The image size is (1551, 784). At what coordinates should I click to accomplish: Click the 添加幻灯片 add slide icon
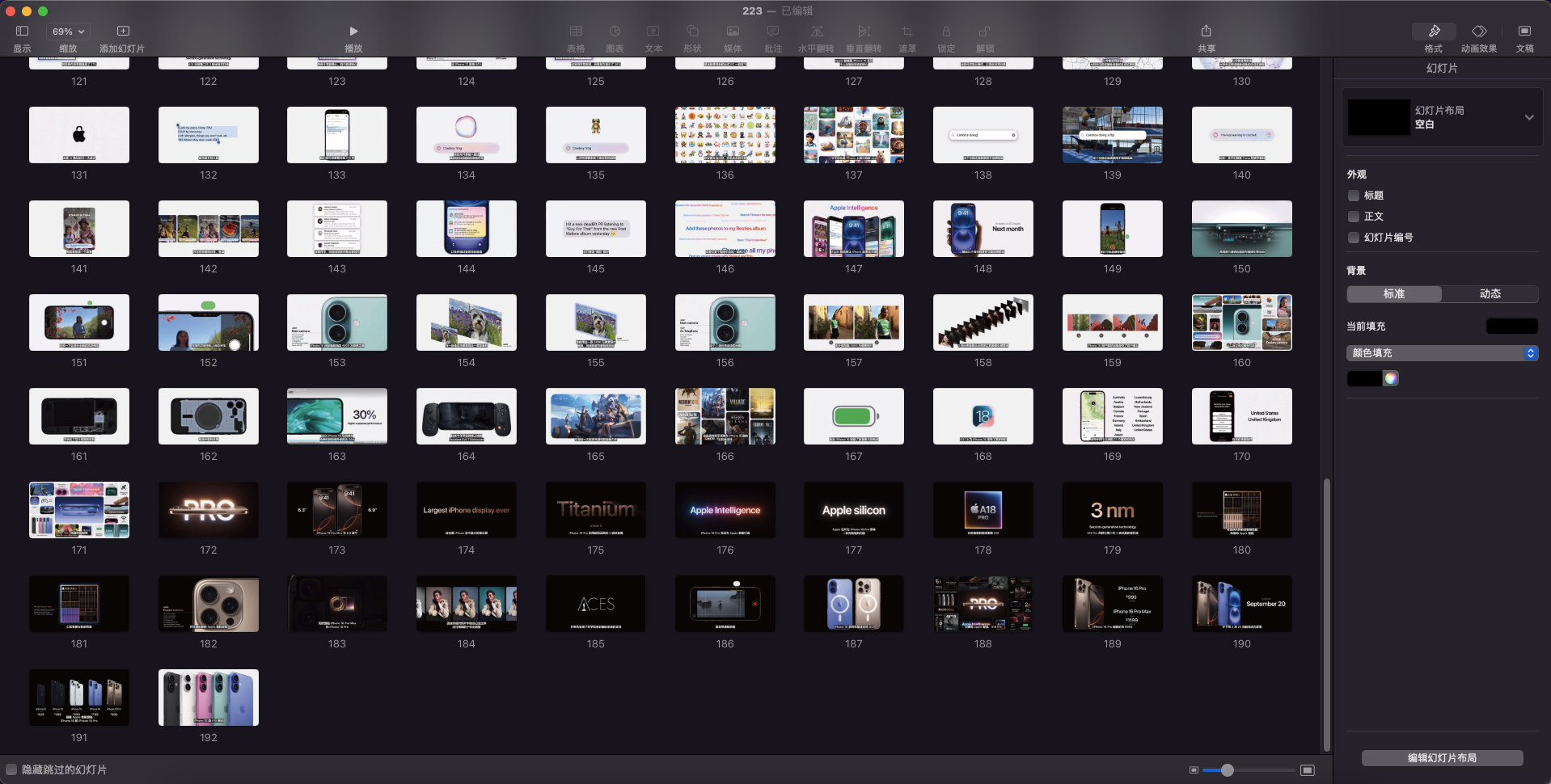(x=123, y=32)
